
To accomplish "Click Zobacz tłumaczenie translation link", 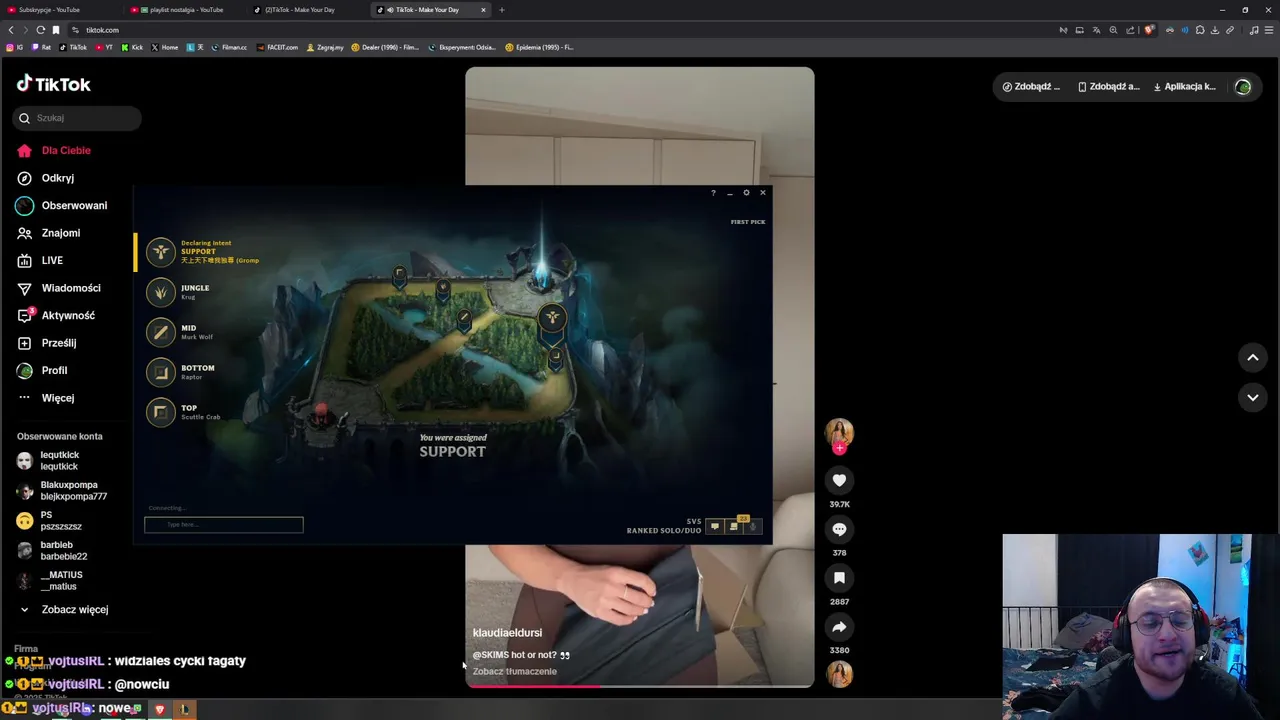I will [514, 671].
